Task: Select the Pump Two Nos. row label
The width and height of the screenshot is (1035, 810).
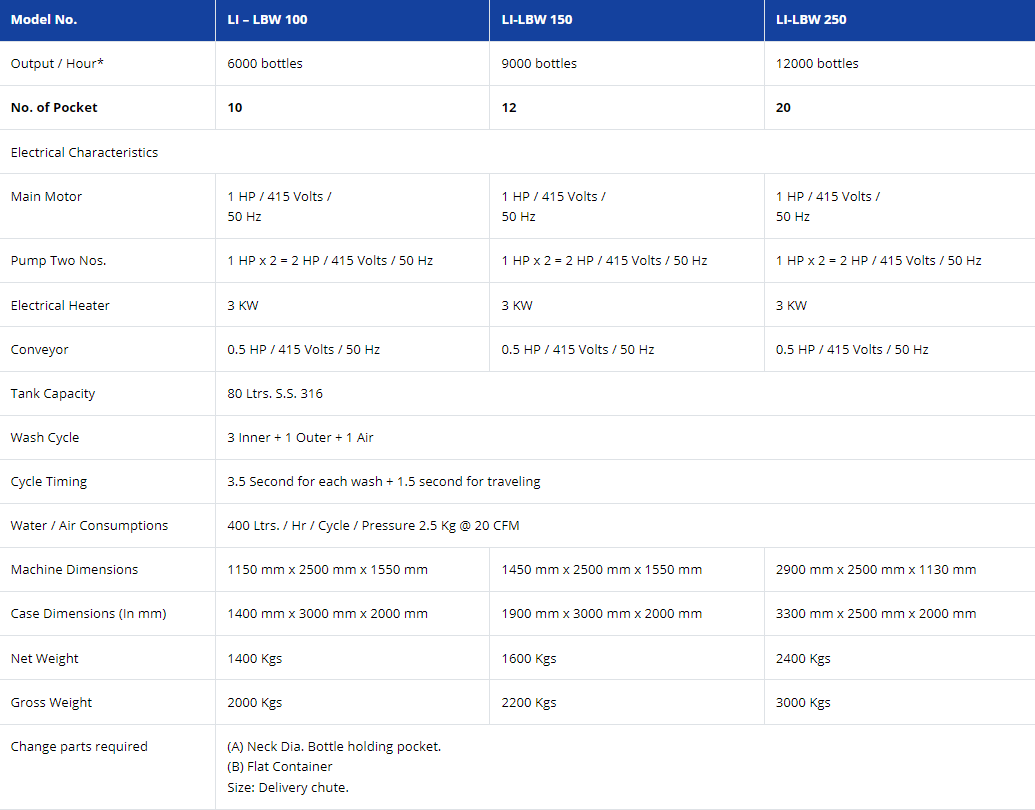Action: (58, 261)
